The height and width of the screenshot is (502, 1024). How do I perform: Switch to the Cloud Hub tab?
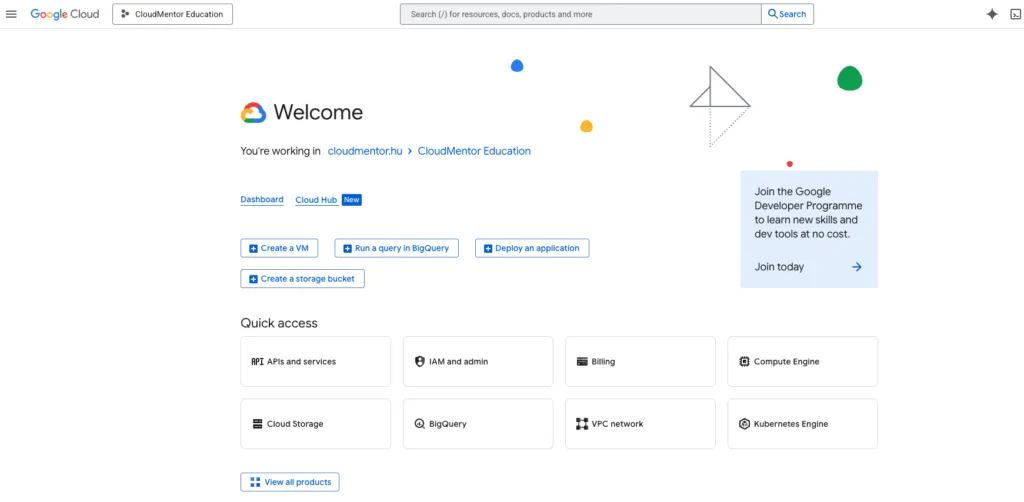point(316,200)
